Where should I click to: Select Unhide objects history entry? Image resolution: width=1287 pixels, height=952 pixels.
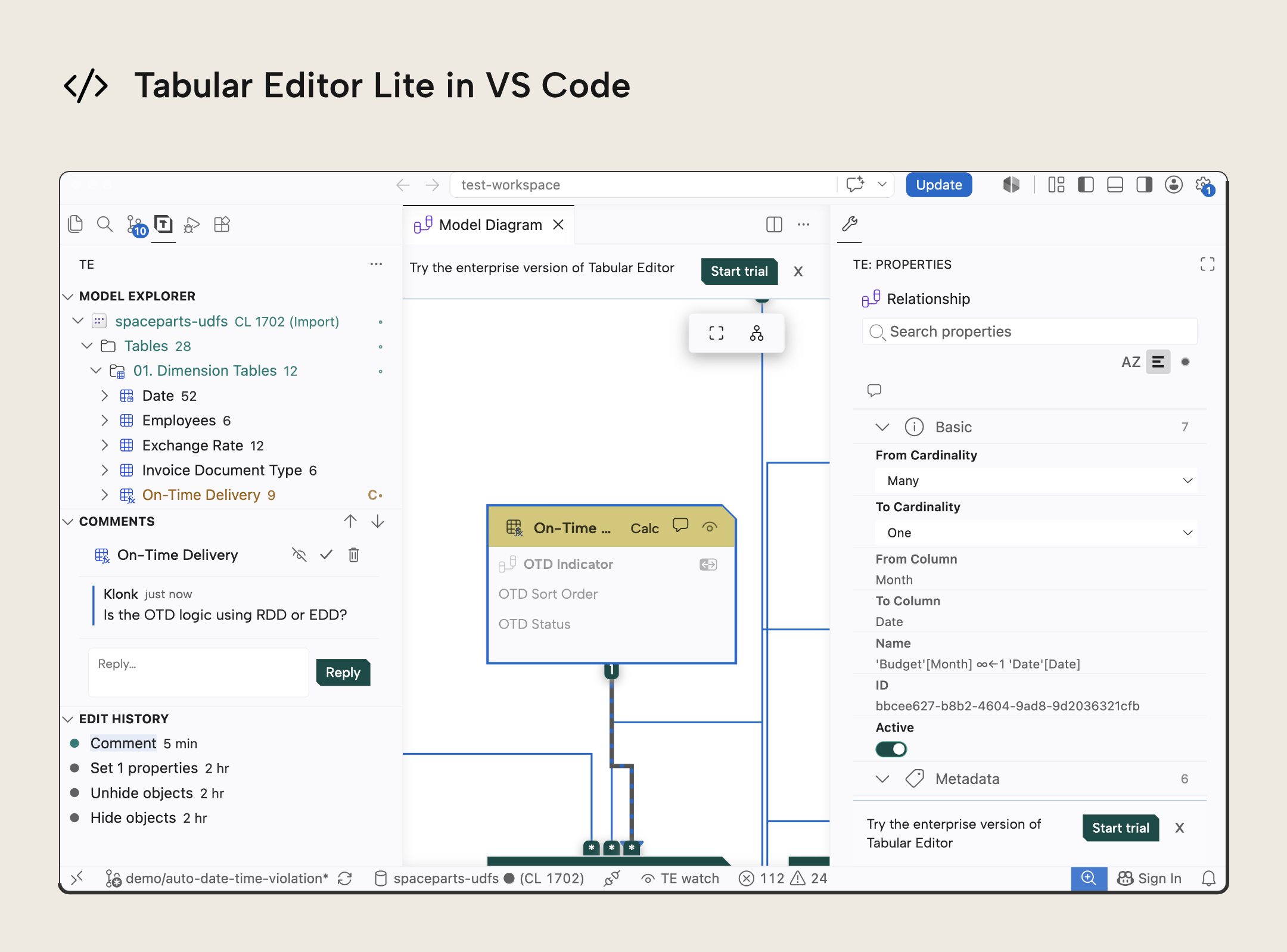pos(231,793)
